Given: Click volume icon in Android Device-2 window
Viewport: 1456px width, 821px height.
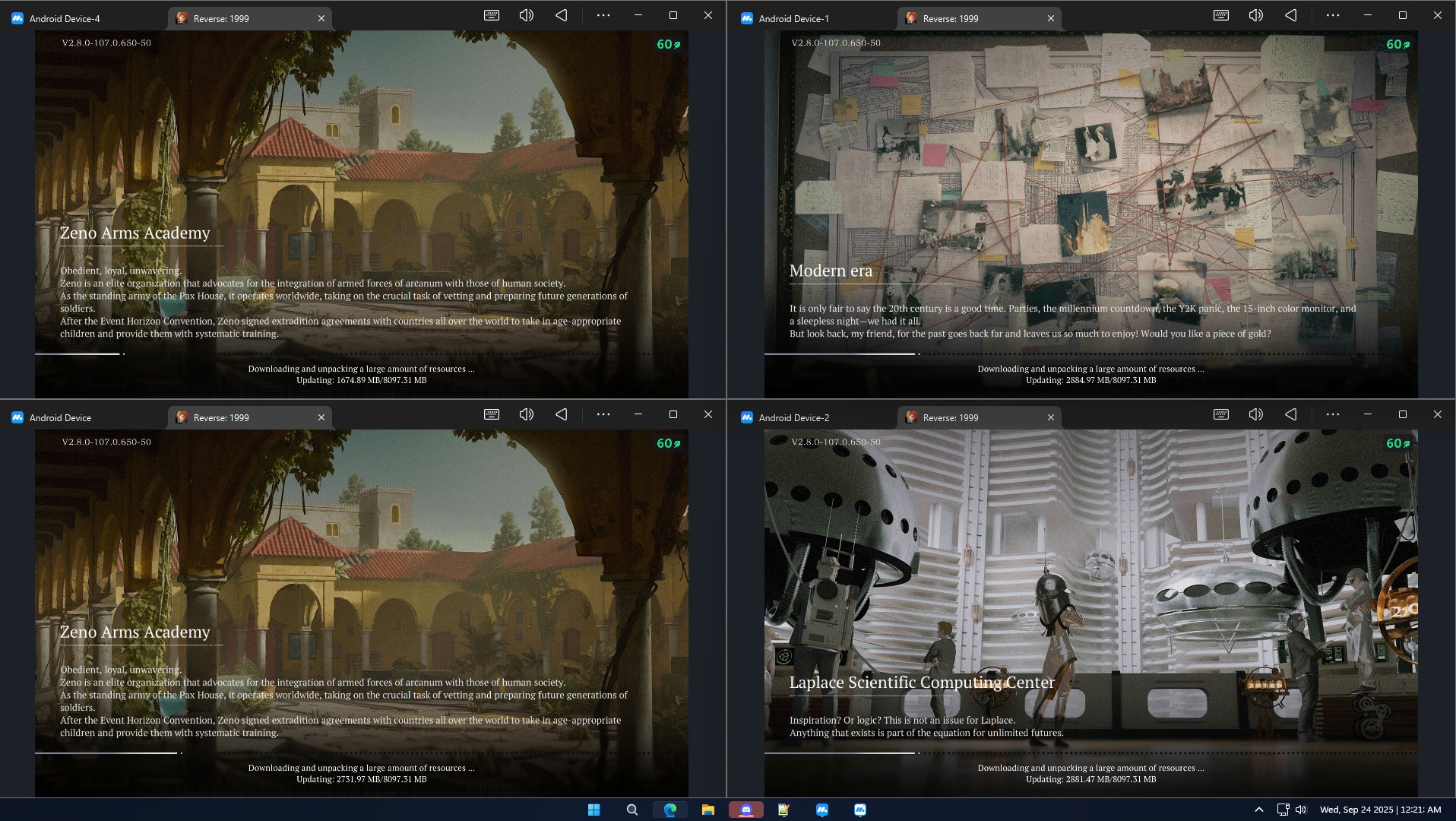Looking at the screenshot, I should tap(1256, 414).
